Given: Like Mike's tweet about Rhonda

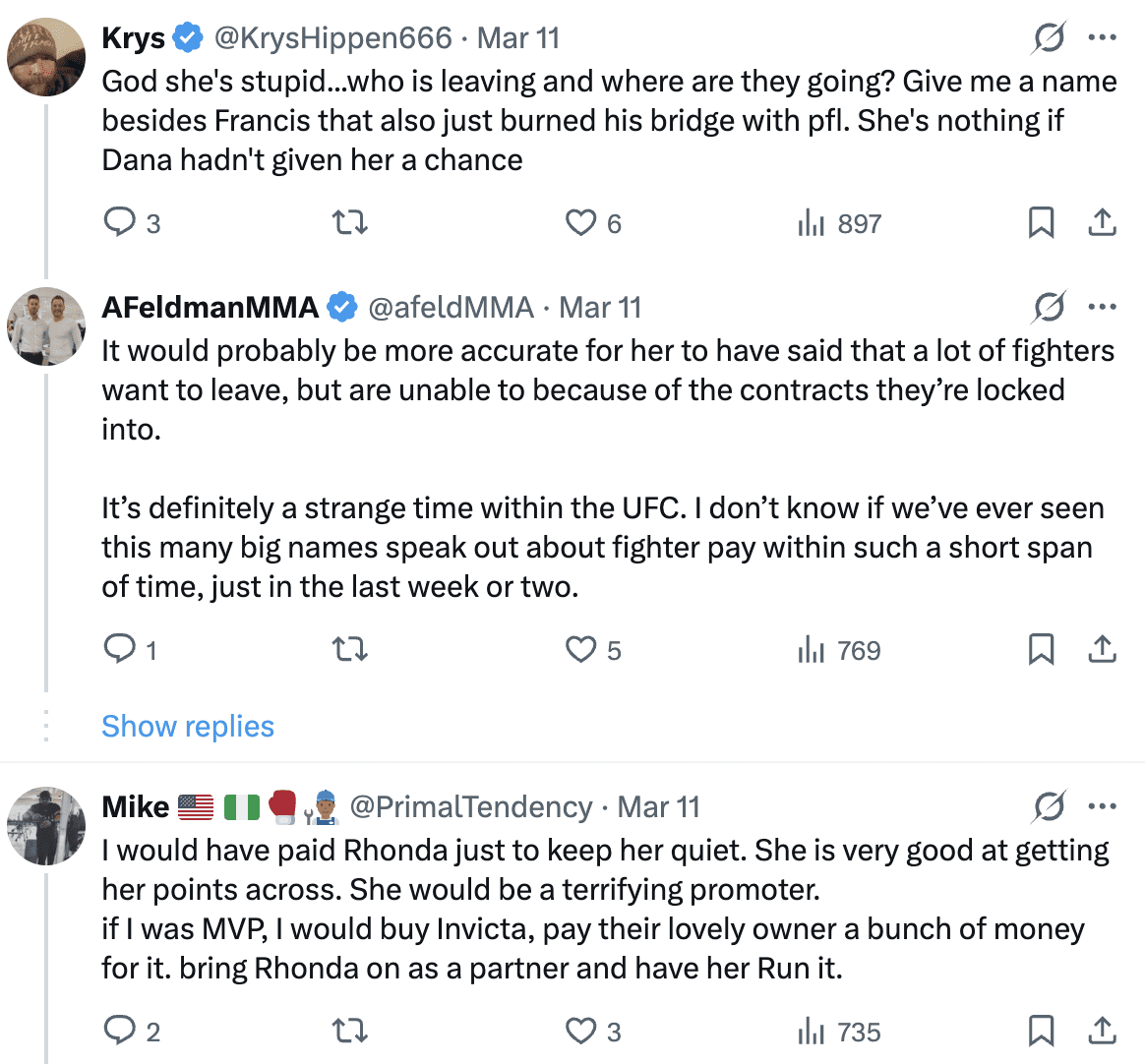Looking at the screenshot, I should pyautogui.click(x=581, y=1032).
